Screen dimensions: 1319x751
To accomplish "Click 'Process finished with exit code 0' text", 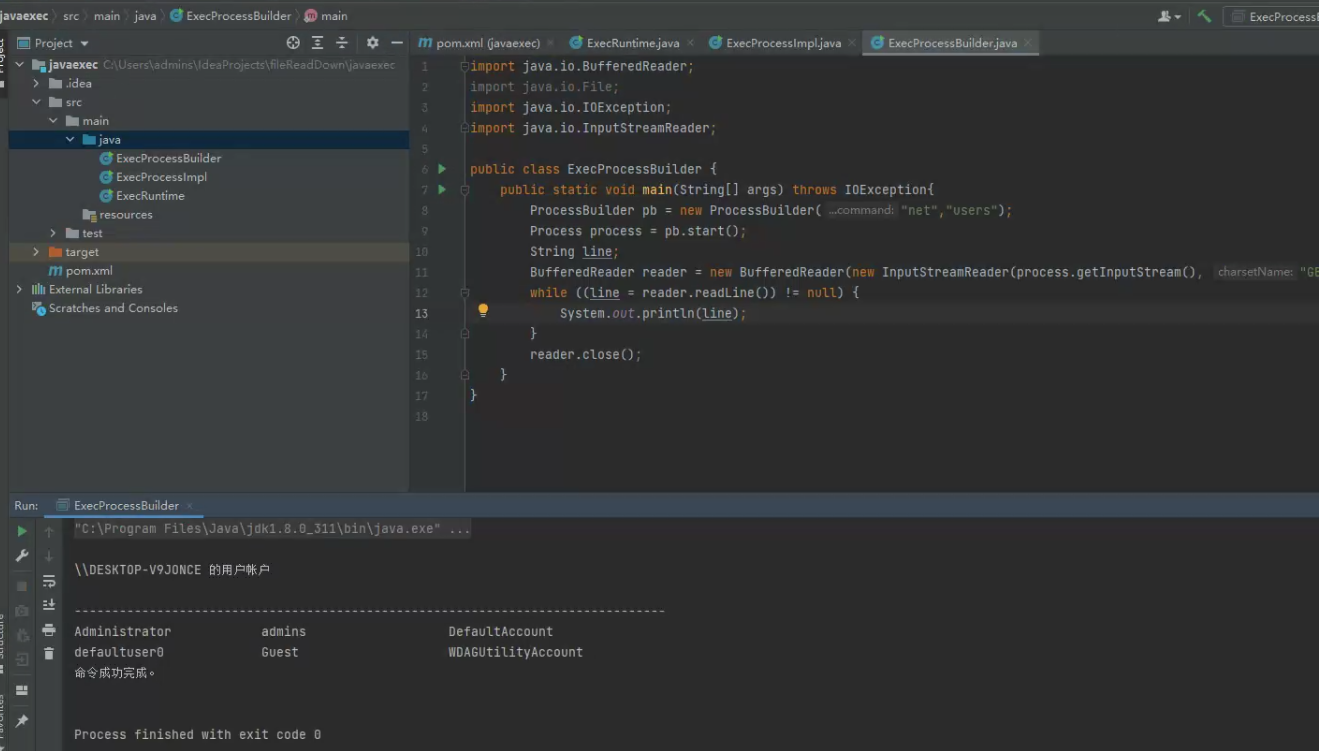I will coord(197,734).
